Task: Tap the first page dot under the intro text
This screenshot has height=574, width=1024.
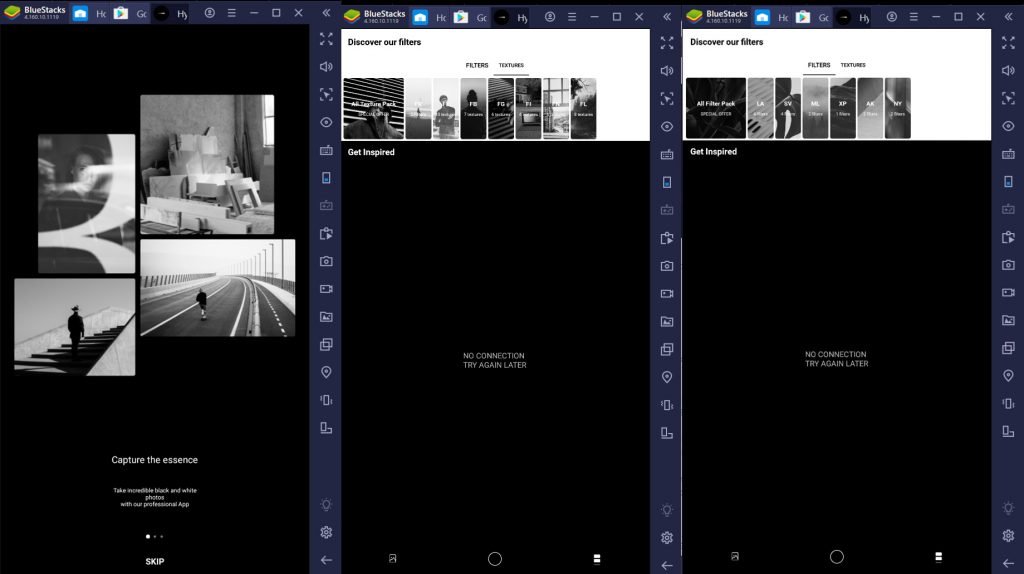Action: point(148,537)
